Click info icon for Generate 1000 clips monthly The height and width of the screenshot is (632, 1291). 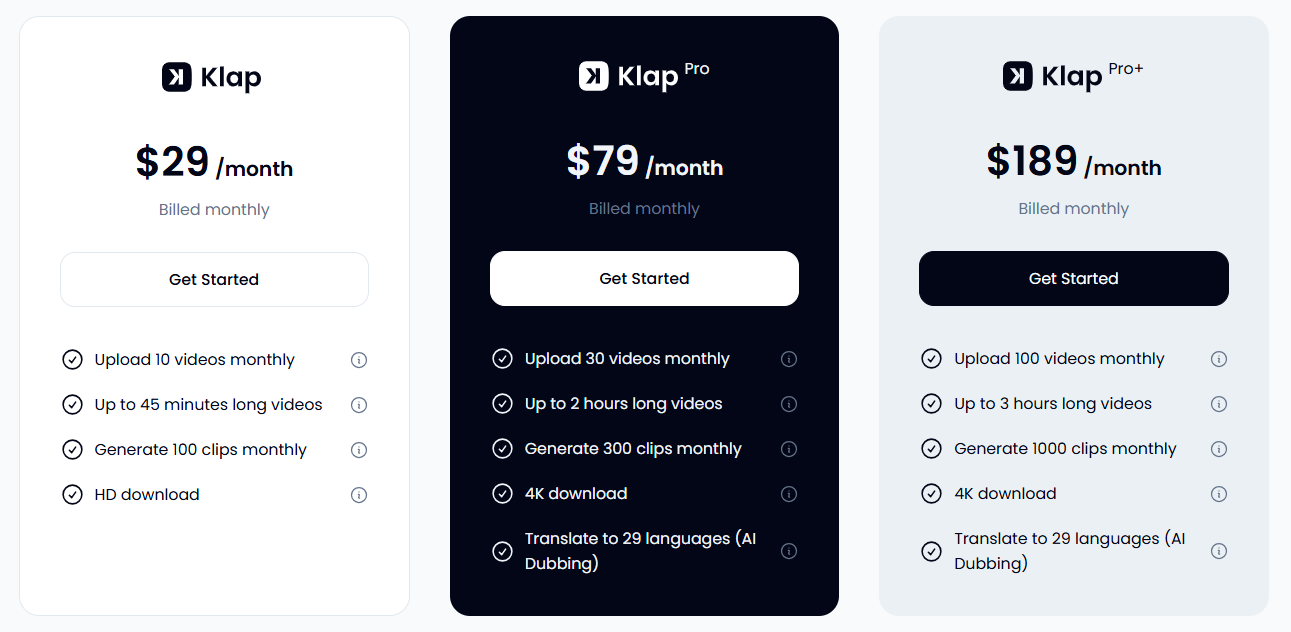click(1219, 449)
